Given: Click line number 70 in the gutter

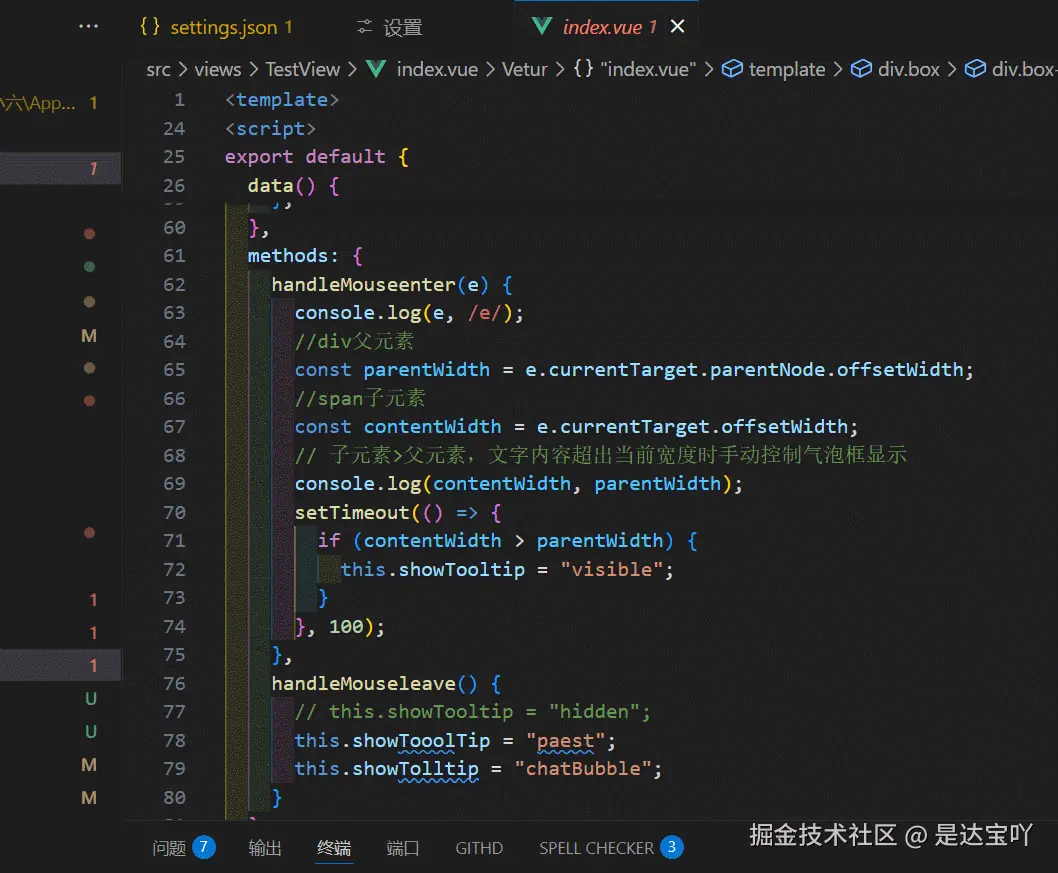Looking at the screenshot, I should click(174, 512).
